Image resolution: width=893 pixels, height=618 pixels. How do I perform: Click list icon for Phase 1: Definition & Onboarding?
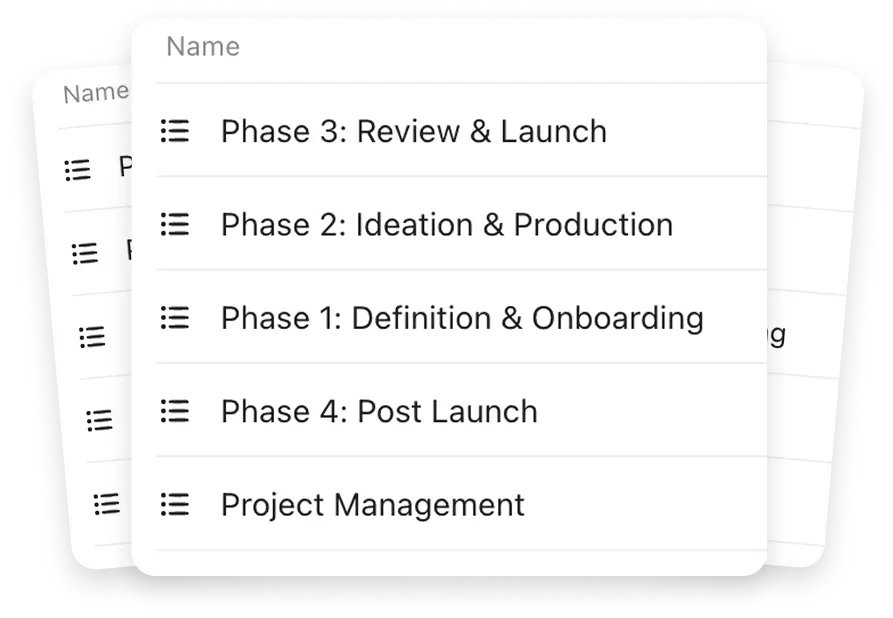[x=175, y=318]
